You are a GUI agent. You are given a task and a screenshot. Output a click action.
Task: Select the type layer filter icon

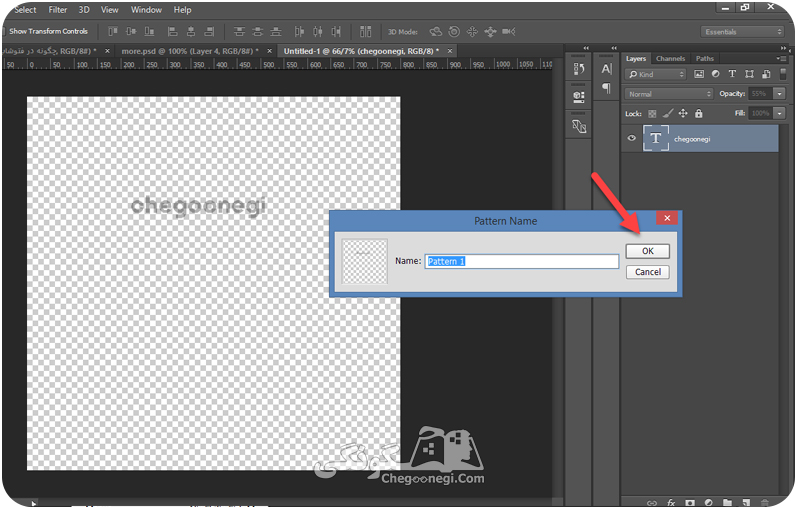point(732,74)
